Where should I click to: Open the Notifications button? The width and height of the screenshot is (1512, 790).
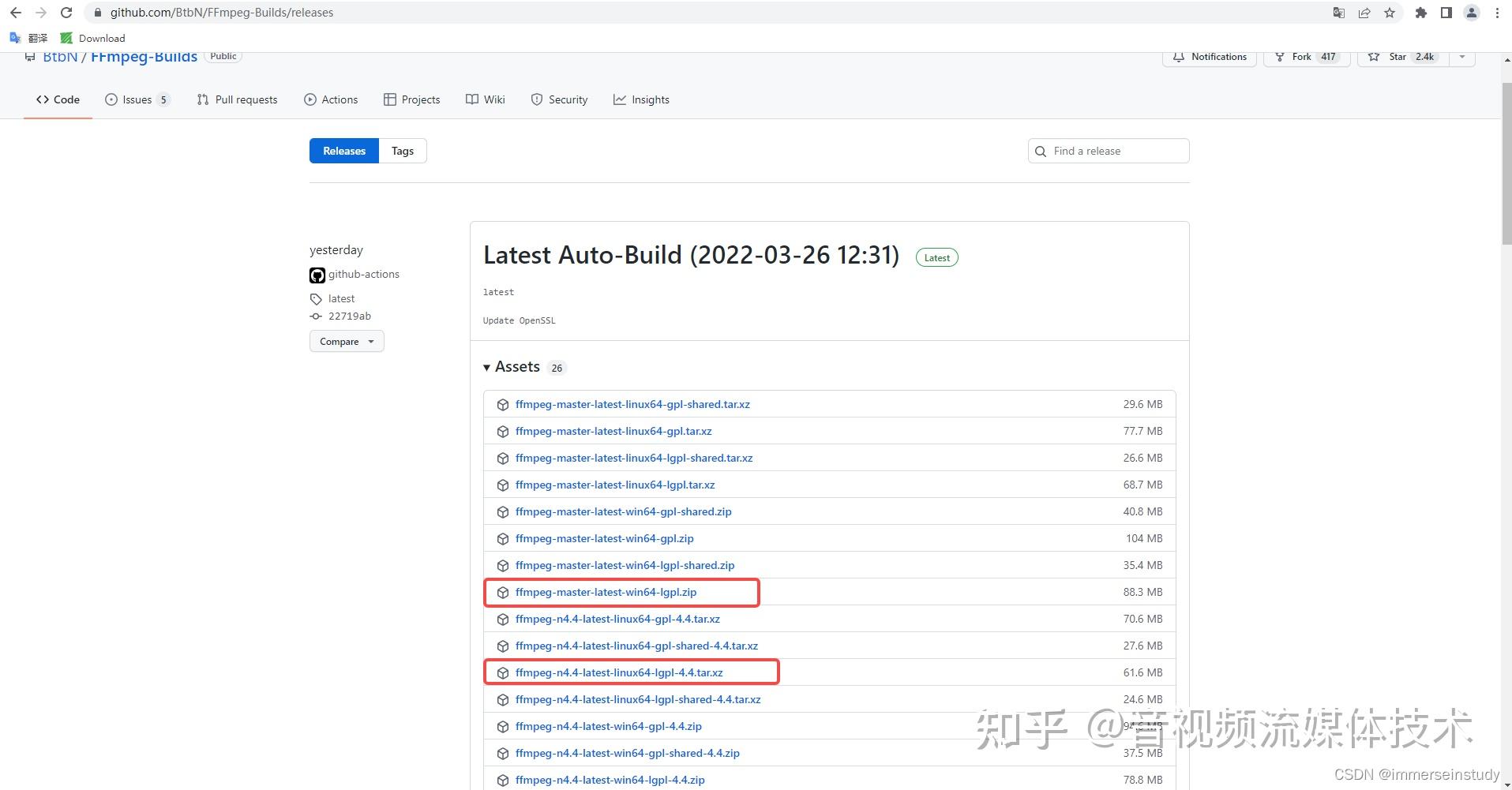pyautogui.click(x=1210, y=57)
